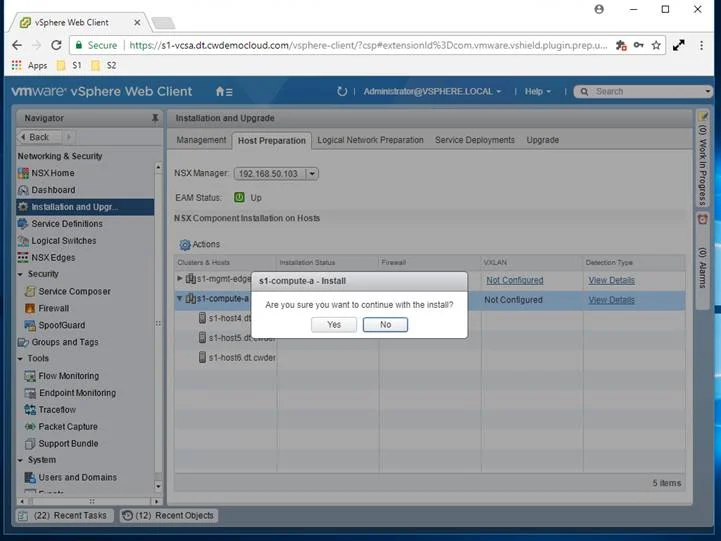
Task: Open the S1 bookmark folder
Action: point(69,65)
